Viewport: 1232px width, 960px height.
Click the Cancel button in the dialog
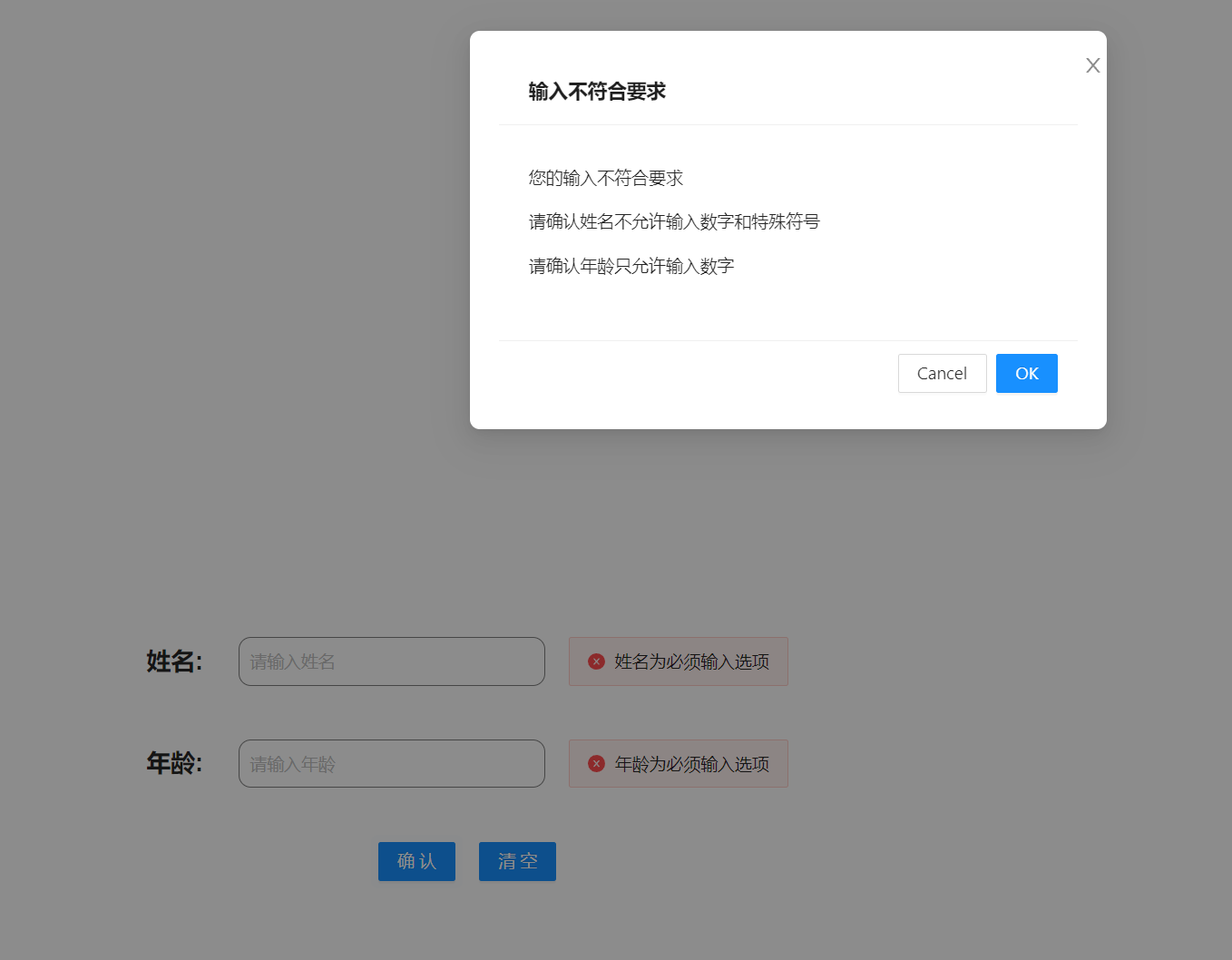coord(942,373)
